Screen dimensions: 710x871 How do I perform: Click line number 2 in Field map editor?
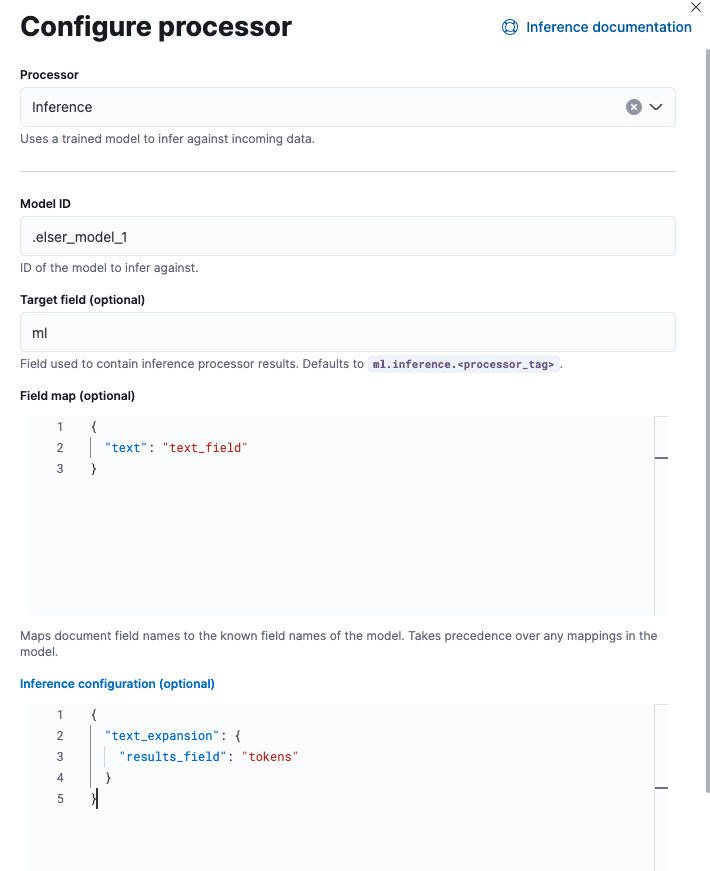click(x=59, y=447)
